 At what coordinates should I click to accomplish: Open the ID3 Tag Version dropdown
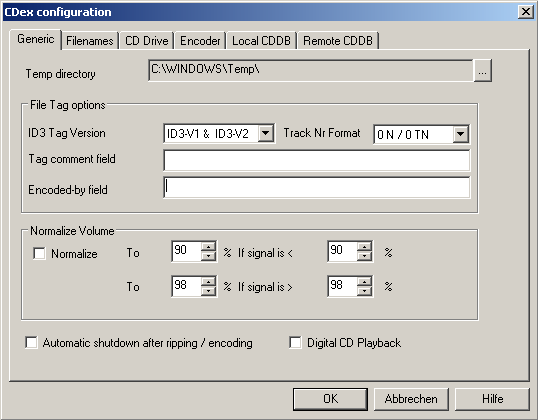(x=266, y=133)
